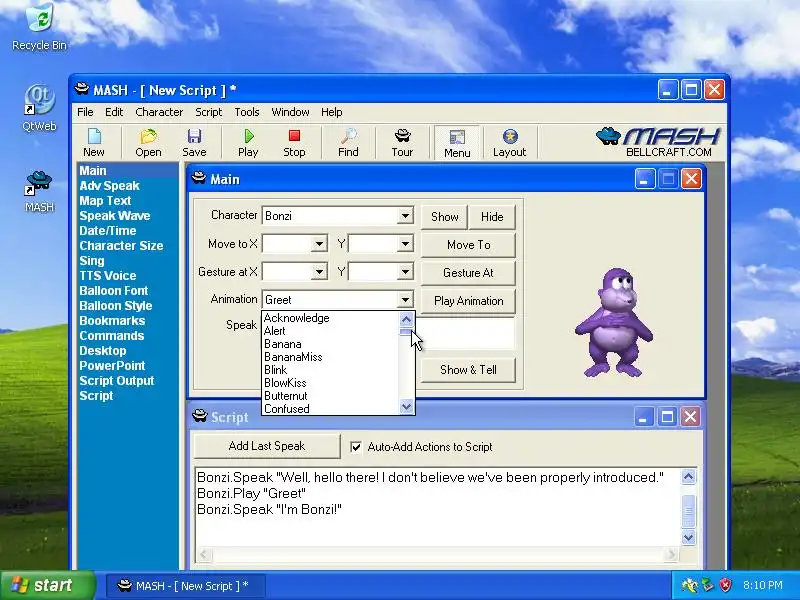800x600 pixels.
Task: Expand the Move to X dropdown
Action: click(x=319, y=244)
